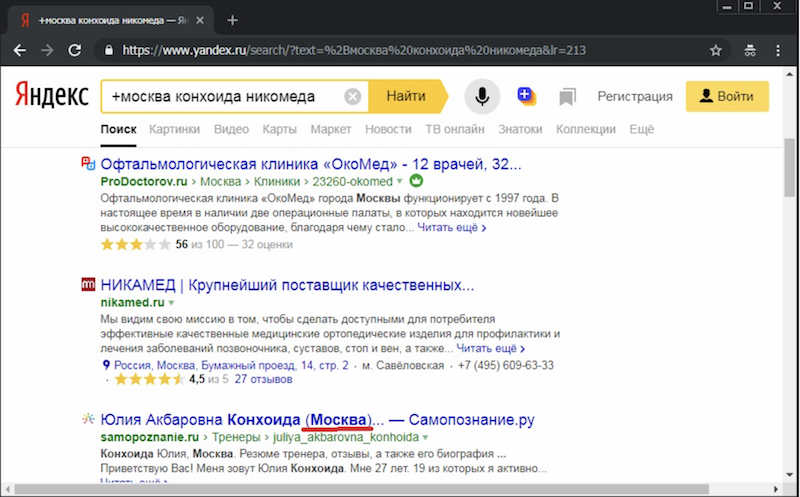
Task: Switch to the Картинки tab
Action: [174, 129]
